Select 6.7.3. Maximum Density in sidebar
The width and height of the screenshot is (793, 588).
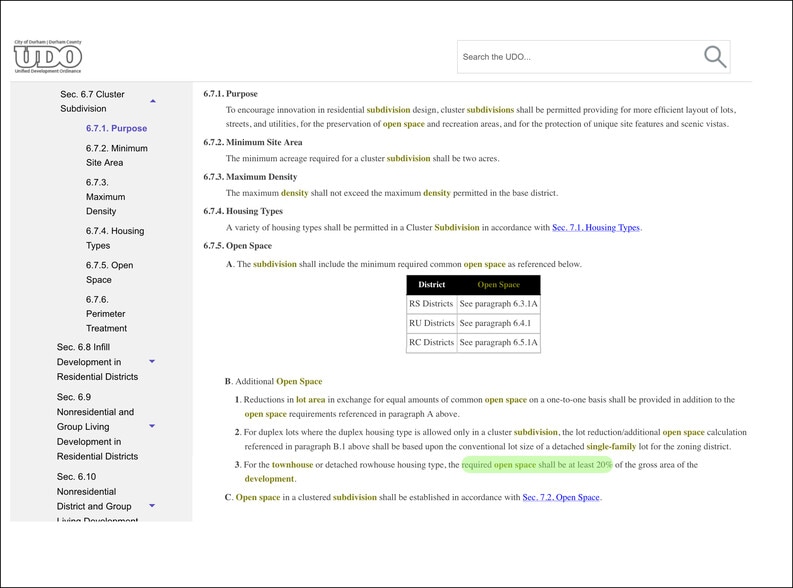105,197
